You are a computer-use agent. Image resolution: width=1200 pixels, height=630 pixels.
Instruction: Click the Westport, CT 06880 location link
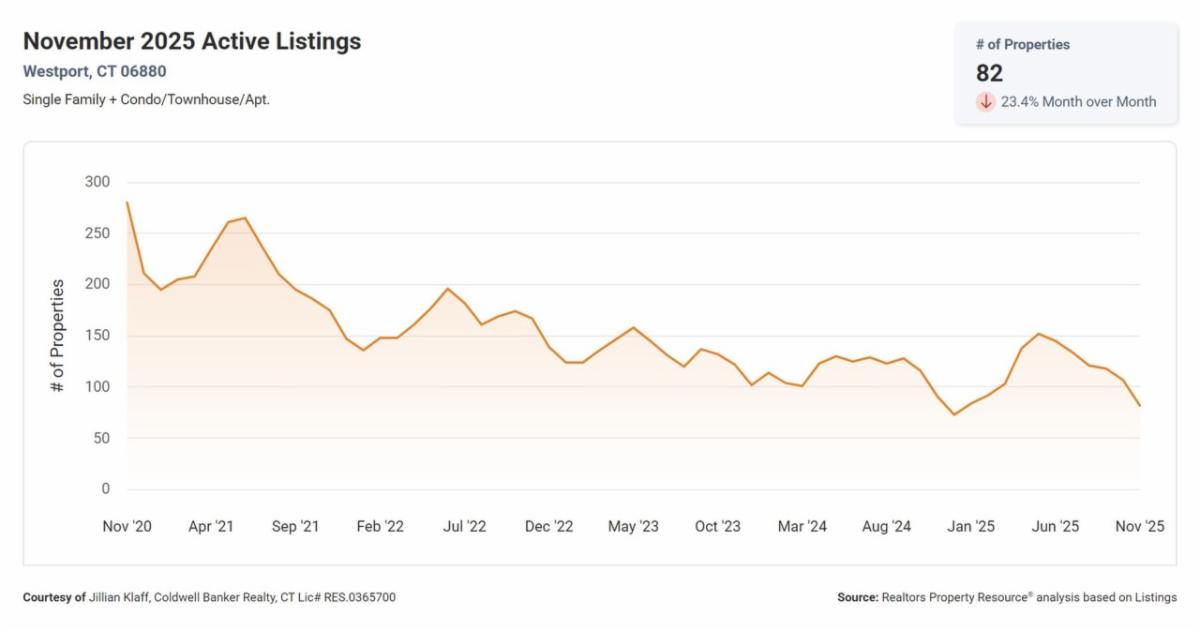point(94,71)
